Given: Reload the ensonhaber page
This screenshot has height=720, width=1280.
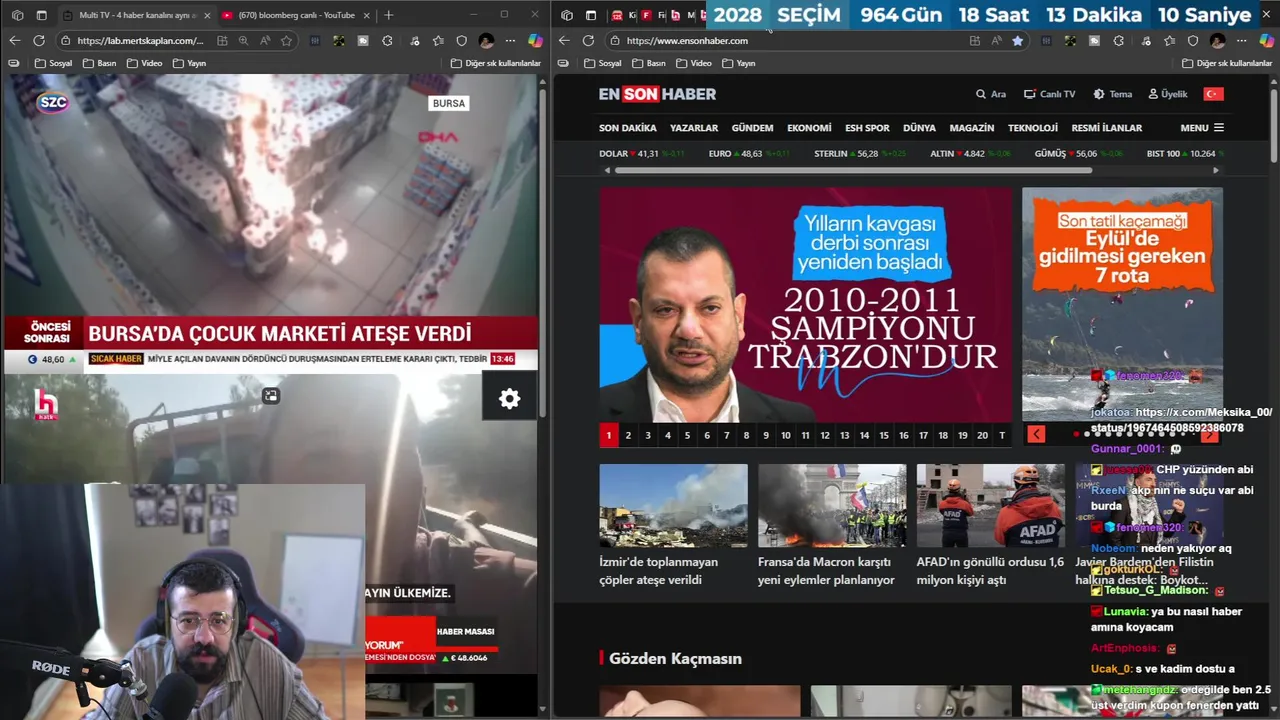Looking at the screenshot, I should (588, 40).
